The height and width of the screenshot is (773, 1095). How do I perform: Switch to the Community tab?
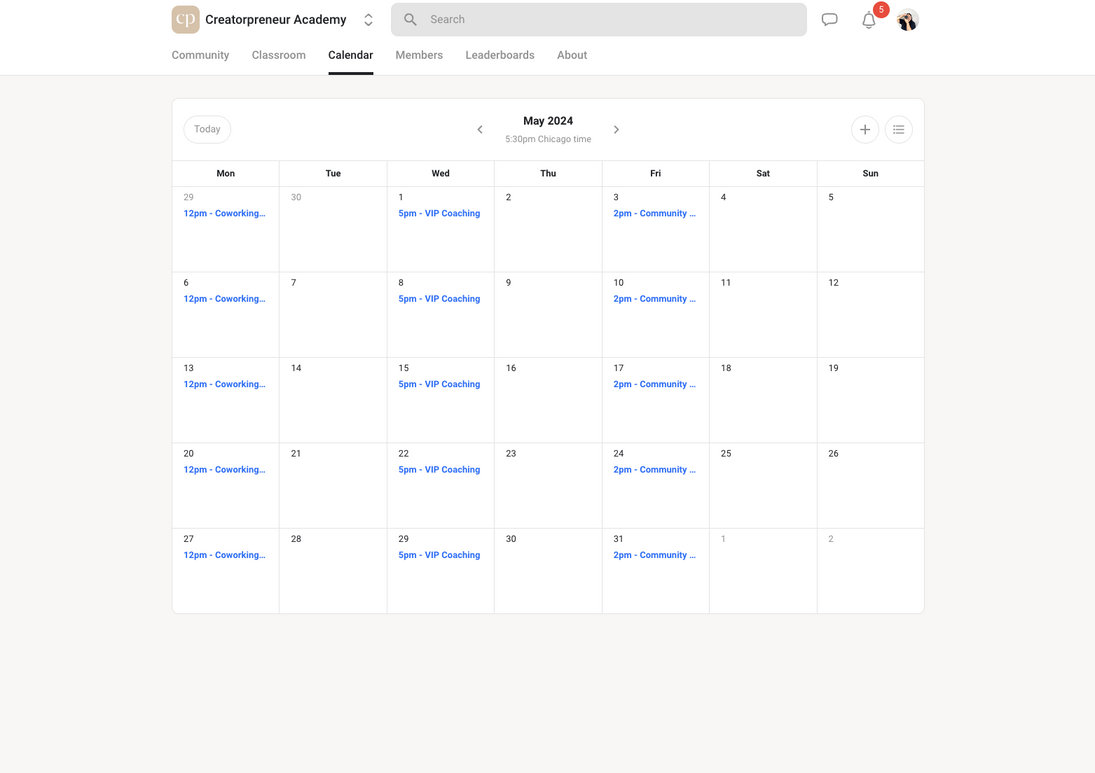coord(200,55)
